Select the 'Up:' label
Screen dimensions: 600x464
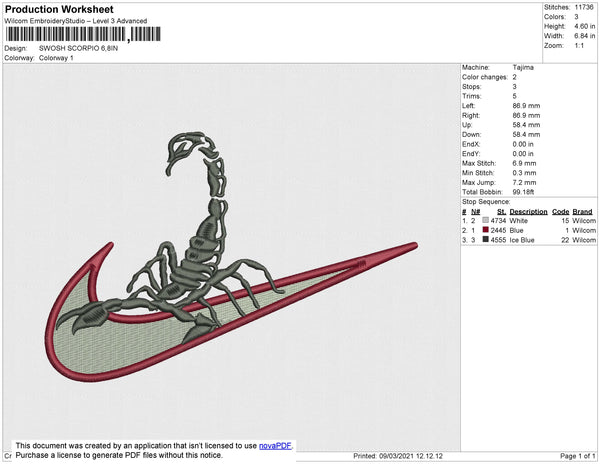467,125
